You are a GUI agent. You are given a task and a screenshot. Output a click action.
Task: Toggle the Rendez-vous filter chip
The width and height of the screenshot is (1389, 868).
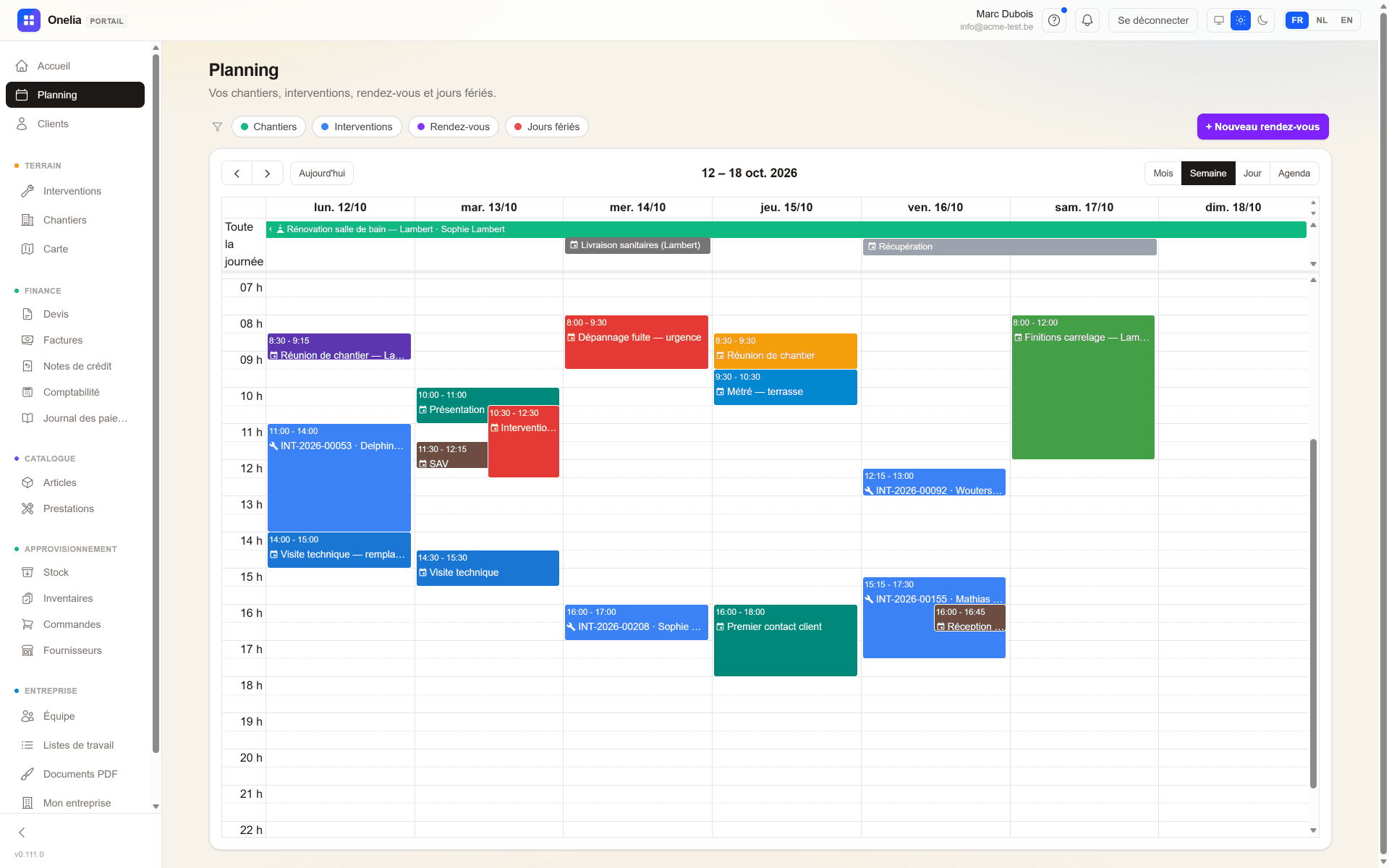pos(453,127)
